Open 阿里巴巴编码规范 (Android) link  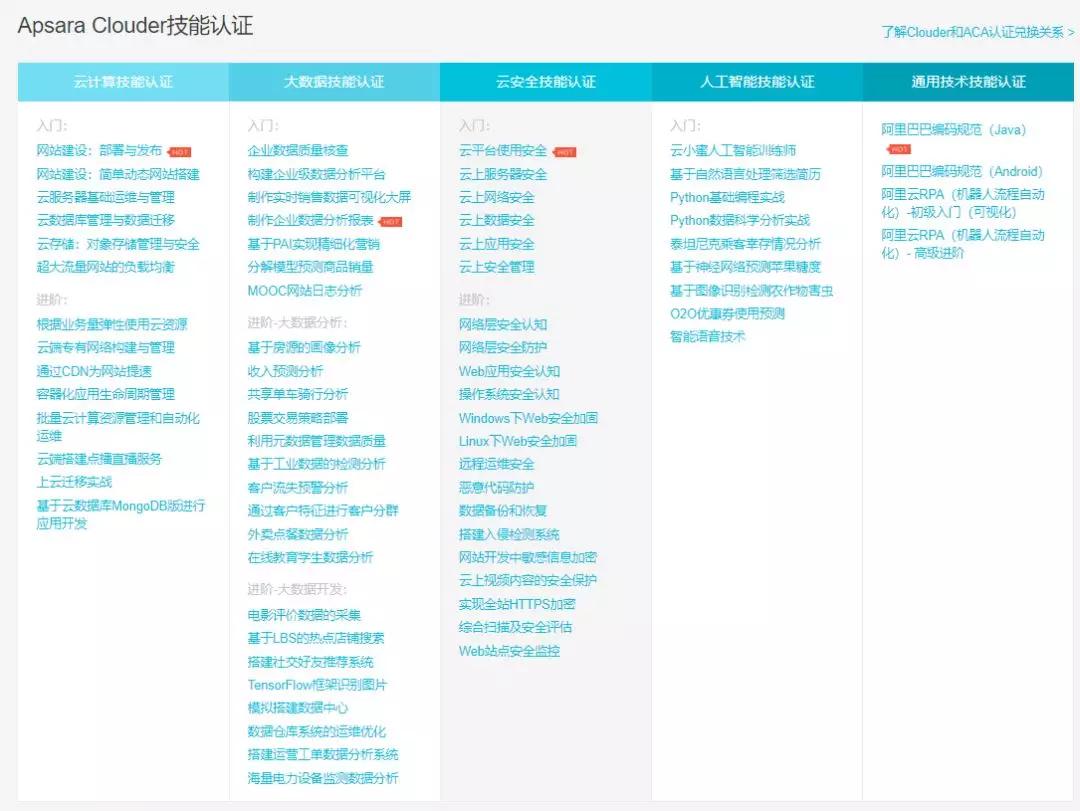tap(962, 171)
